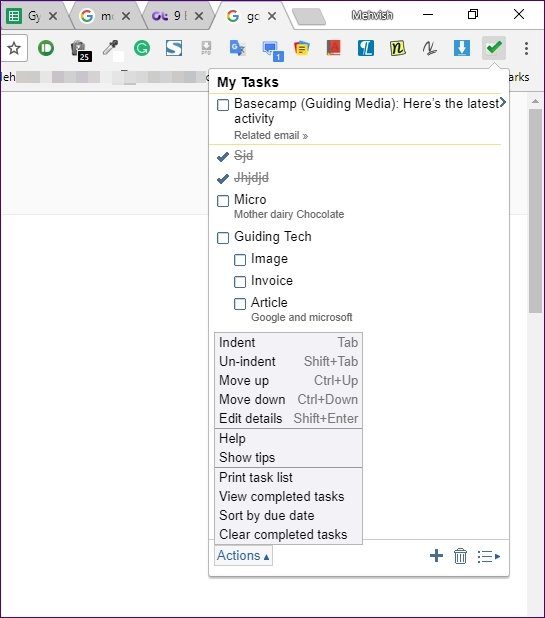This screenshot has width=545, height=618.
Task: Select Move down in the Actions menu
Action: tap(288, 399)
